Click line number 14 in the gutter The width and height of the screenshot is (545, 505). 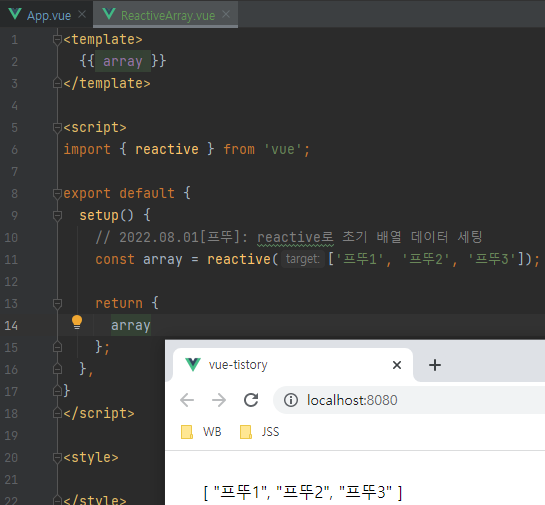pyautogui.click(x=11, y=326)
